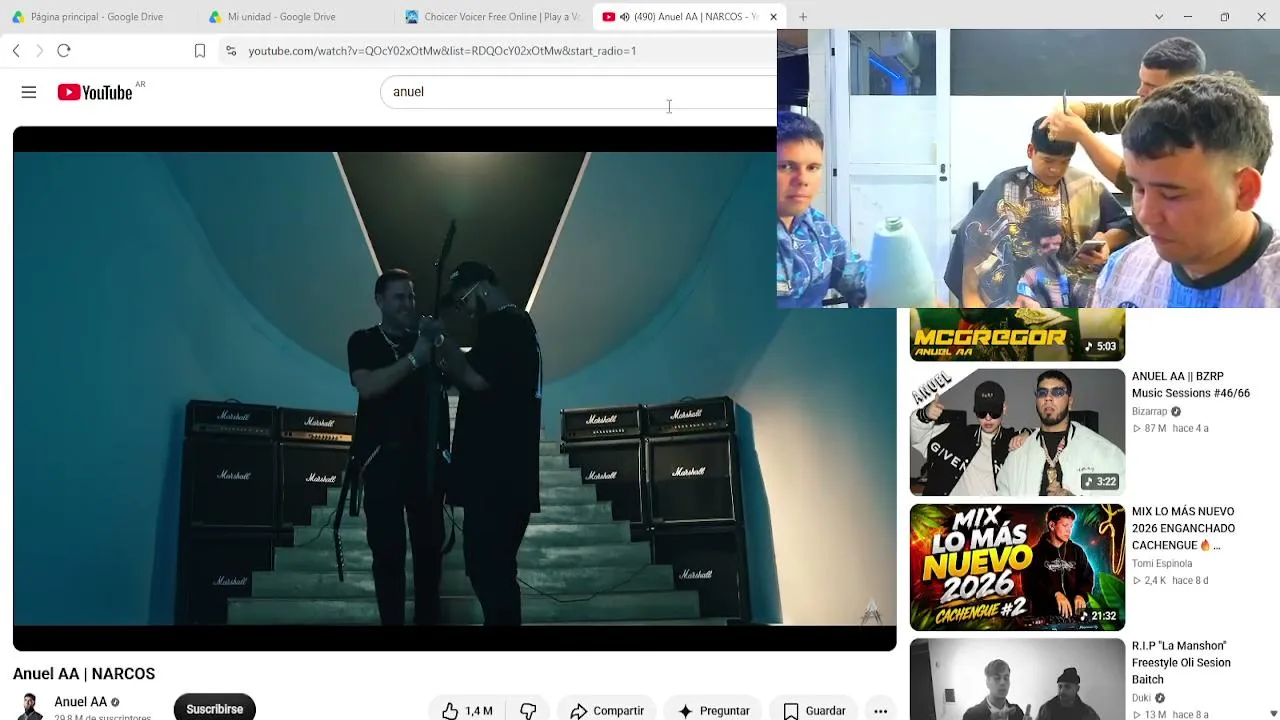Open the Anuel AA channel name link
The image size is (1280, 720).
coord(81,702)
